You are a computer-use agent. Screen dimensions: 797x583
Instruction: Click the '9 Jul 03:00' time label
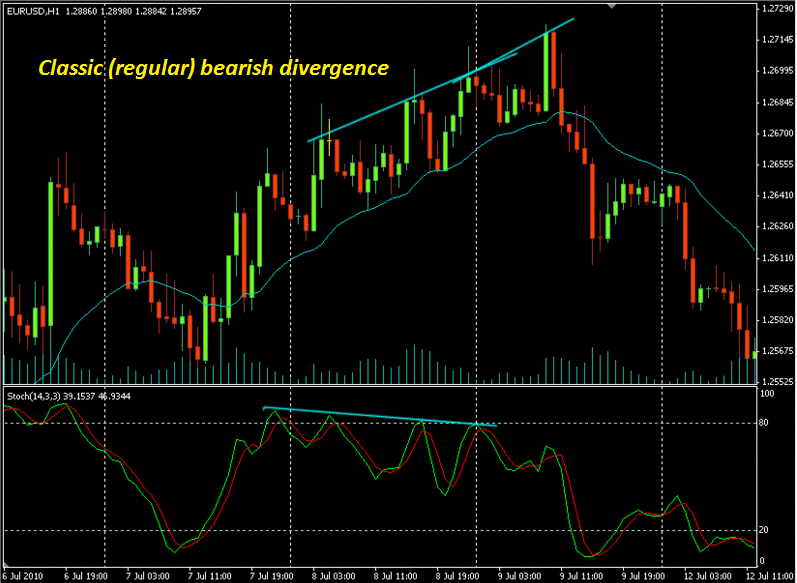[x=520, y=577]
